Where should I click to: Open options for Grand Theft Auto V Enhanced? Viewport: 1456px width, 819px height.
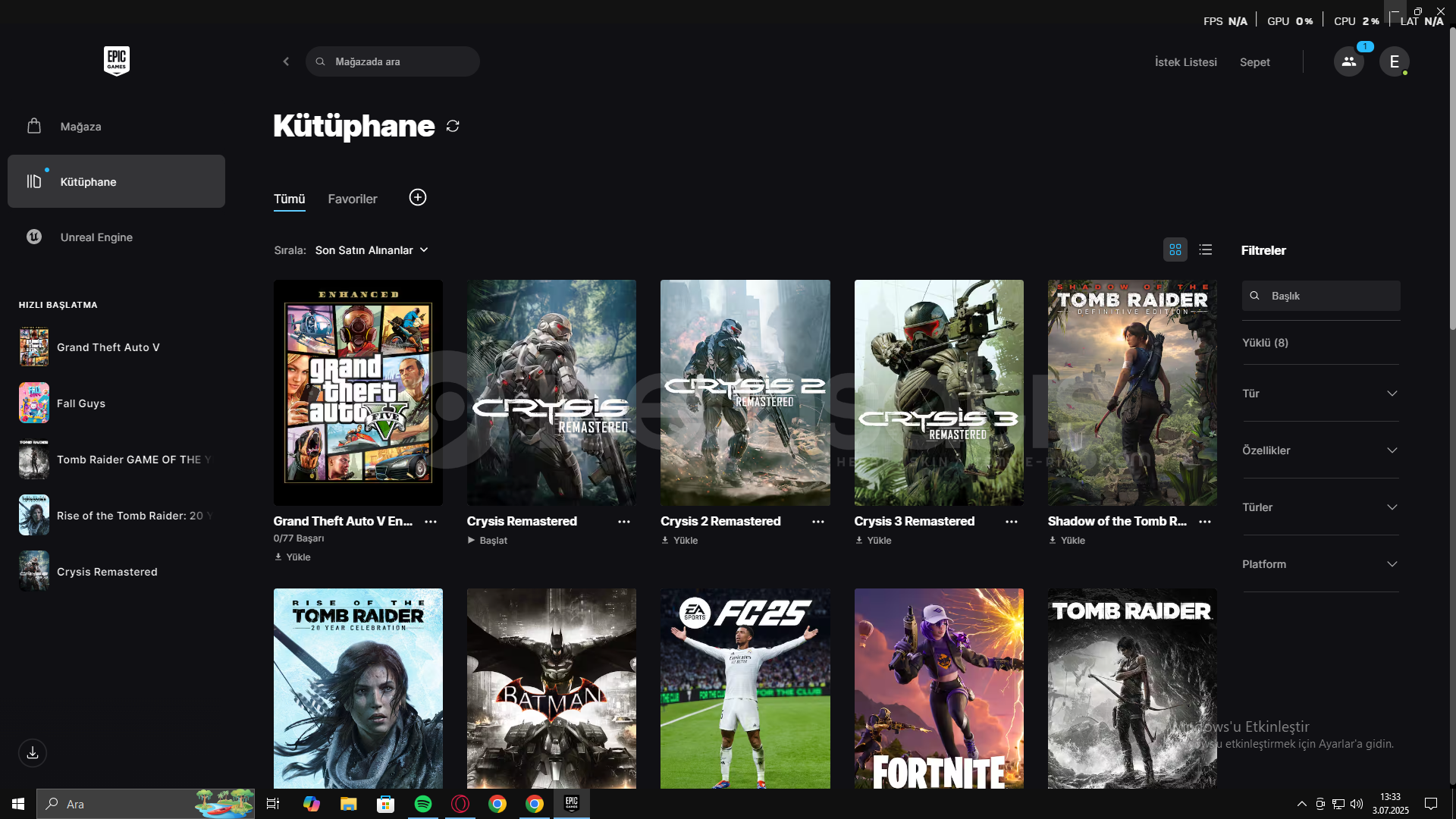[x=431, y=522]
